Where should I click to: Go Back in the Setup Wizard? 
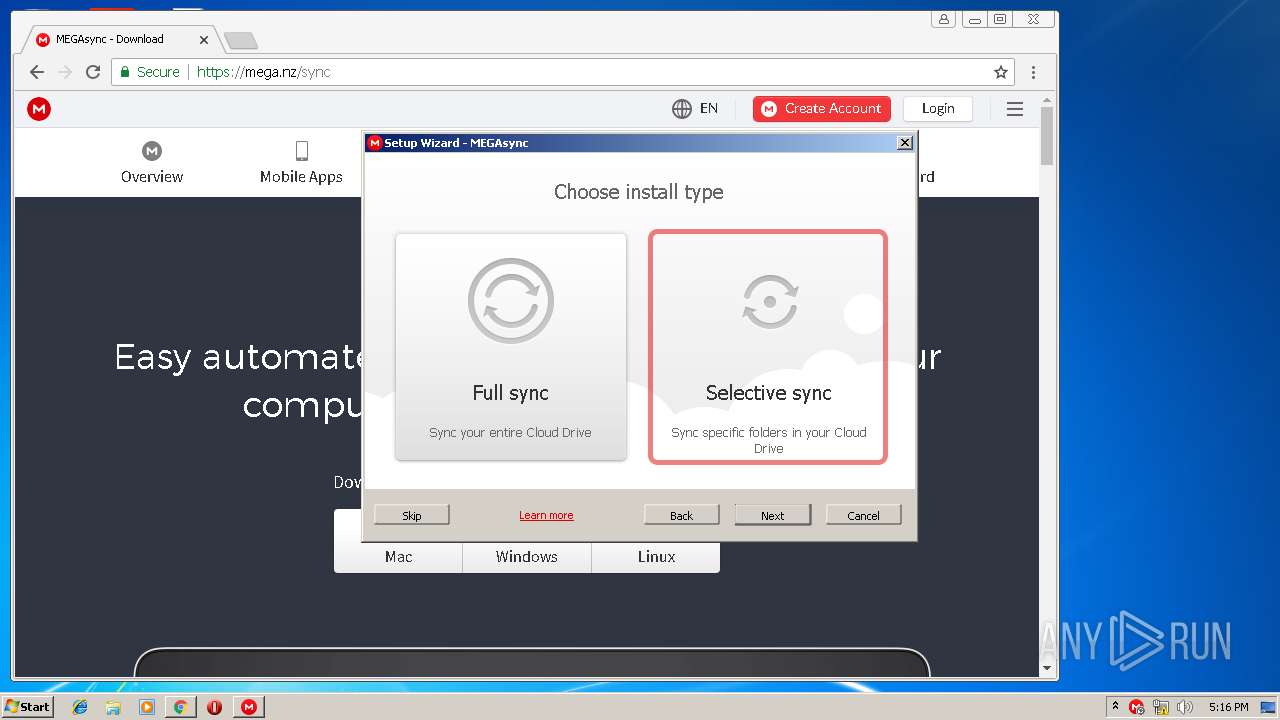click(682, 515)
